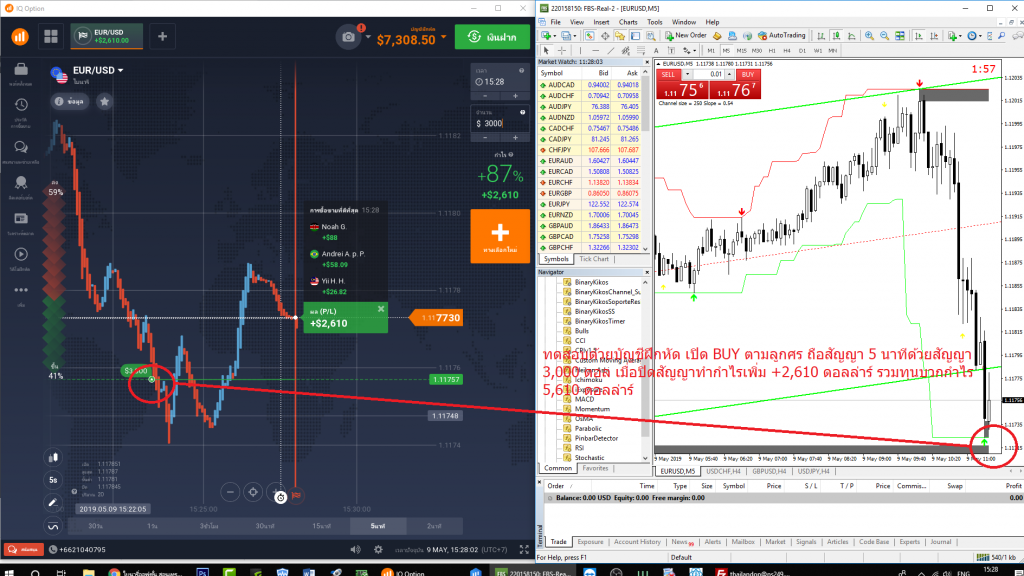Click the orange new option plus button
The height and width of the screenshot is (576, 1024).
click(x=500, y=236)
